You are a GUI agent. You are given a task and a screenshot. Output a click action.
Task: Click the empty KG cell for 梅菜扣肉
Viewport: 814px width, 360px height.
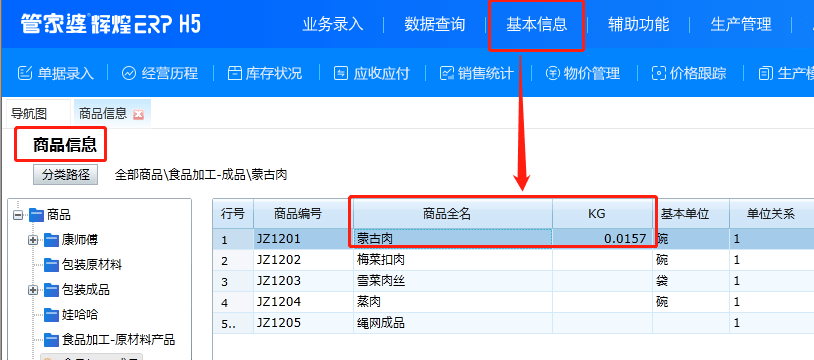click(x=603, y=260)
